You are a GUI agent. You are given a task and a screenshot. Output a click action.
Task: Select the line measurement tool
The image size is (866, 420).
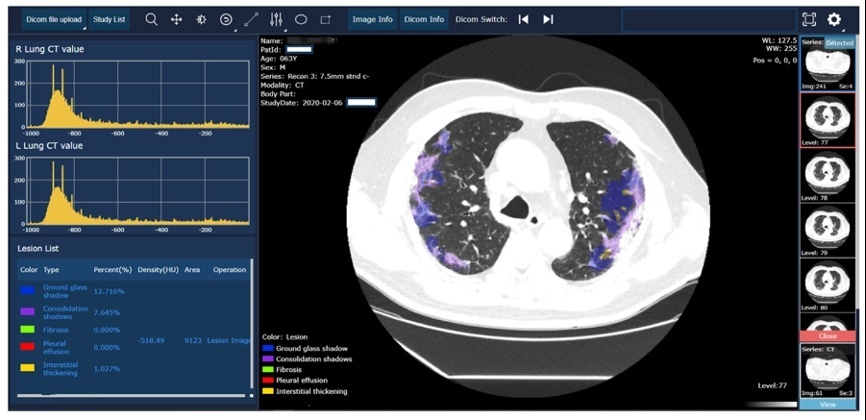(x=251, y=19)
